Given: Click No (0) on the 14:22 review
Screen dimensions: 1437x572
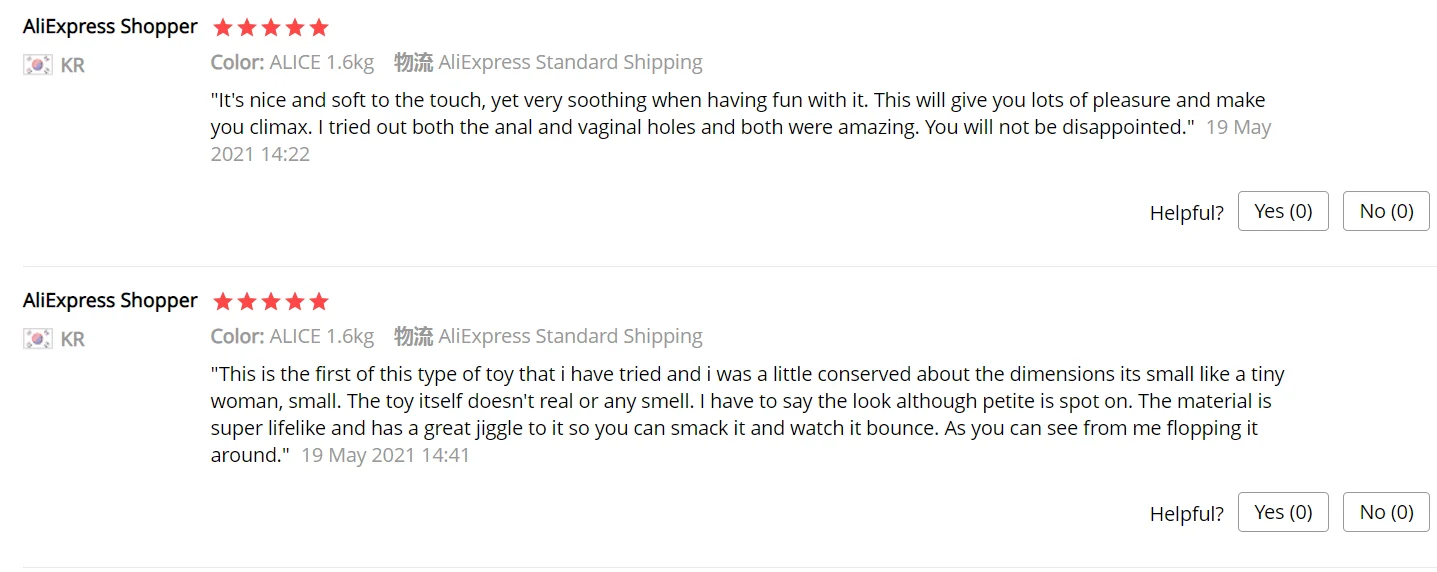Looking at the screenshot, I should click(x=1386, y=211).
